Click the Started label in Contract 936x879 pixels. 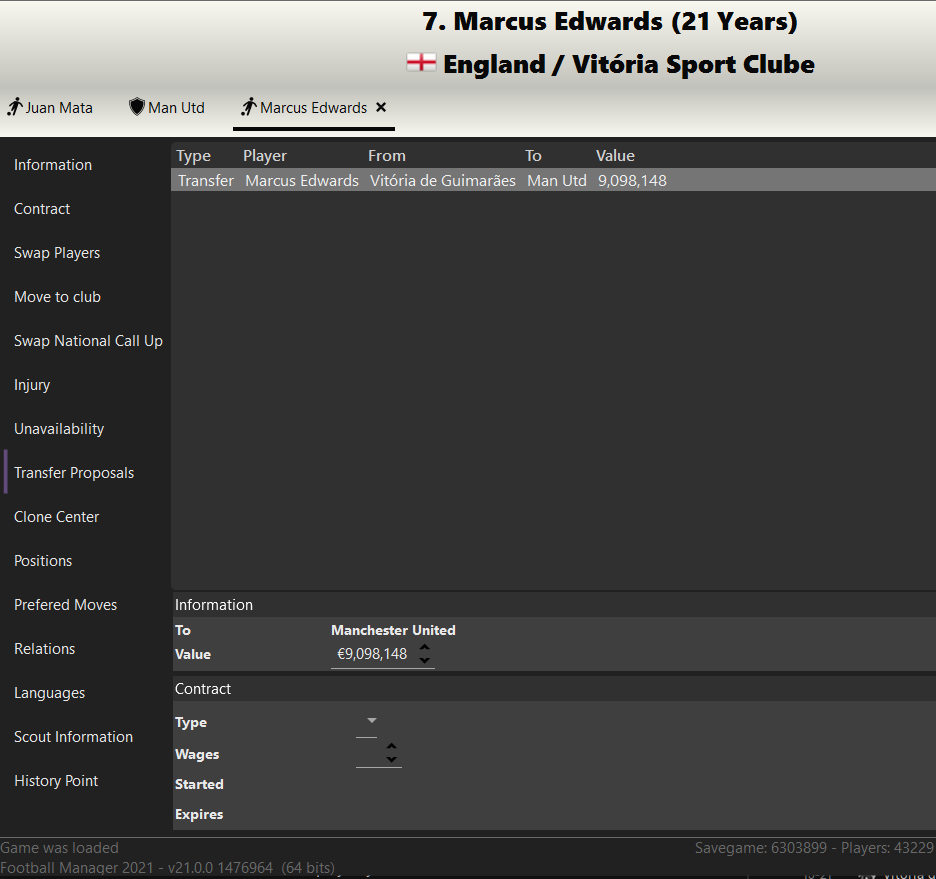point(199,784)
